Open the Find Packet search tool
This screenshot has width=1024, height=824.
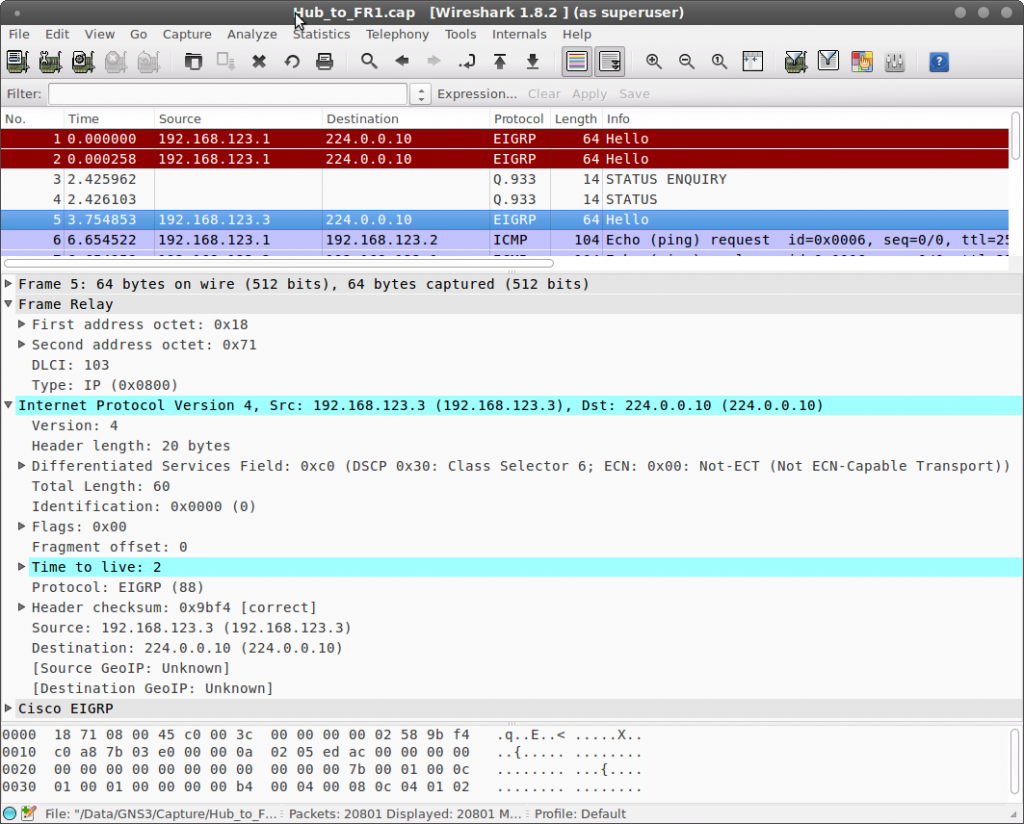coord(369,61)
